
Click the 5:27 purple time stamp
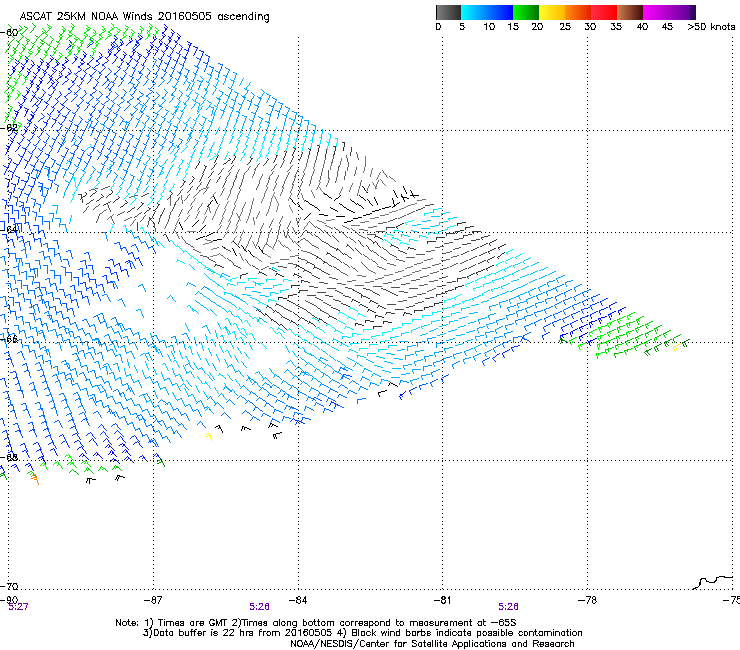[18, 607]
